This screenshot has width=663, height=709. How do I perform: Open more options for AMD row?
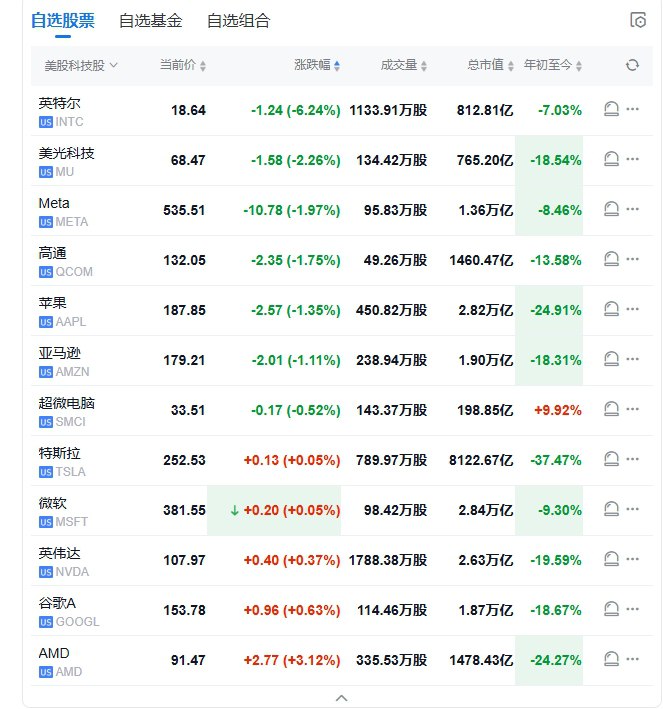click(632, 659)
